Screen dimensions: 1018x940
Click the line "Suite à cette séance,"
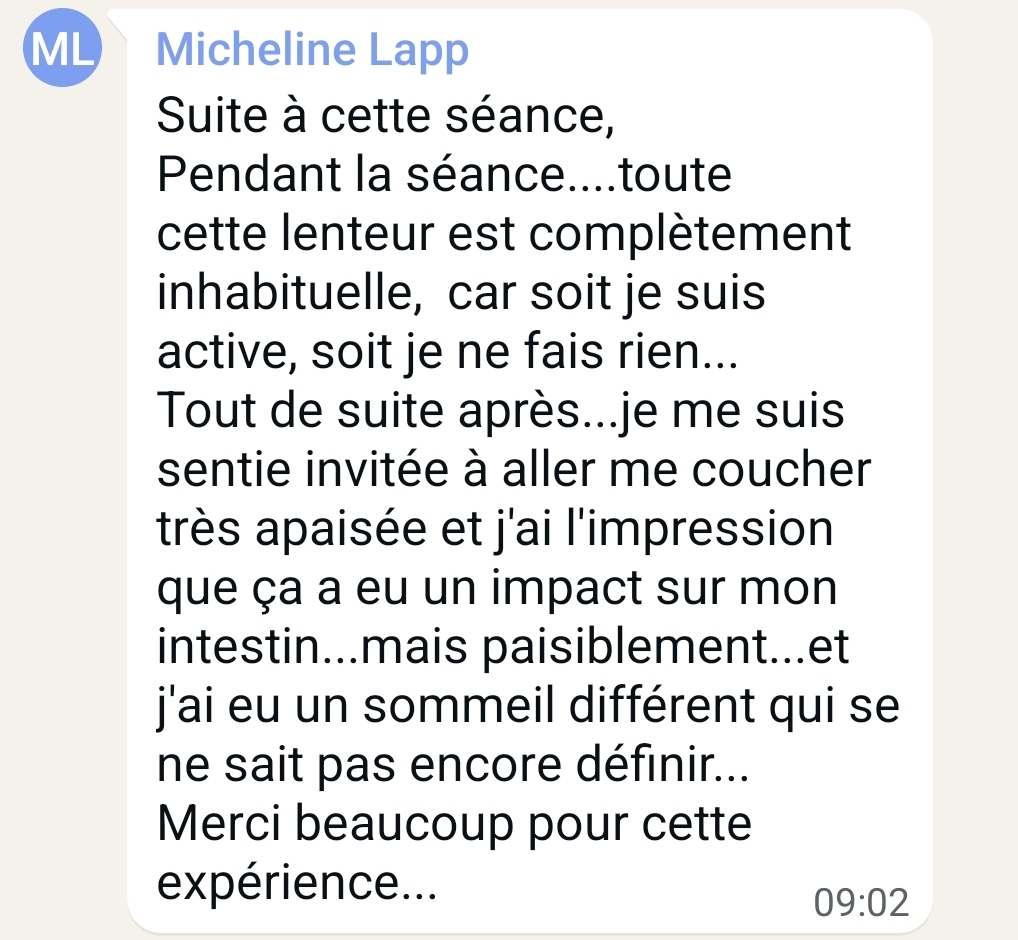pos(386,119)
